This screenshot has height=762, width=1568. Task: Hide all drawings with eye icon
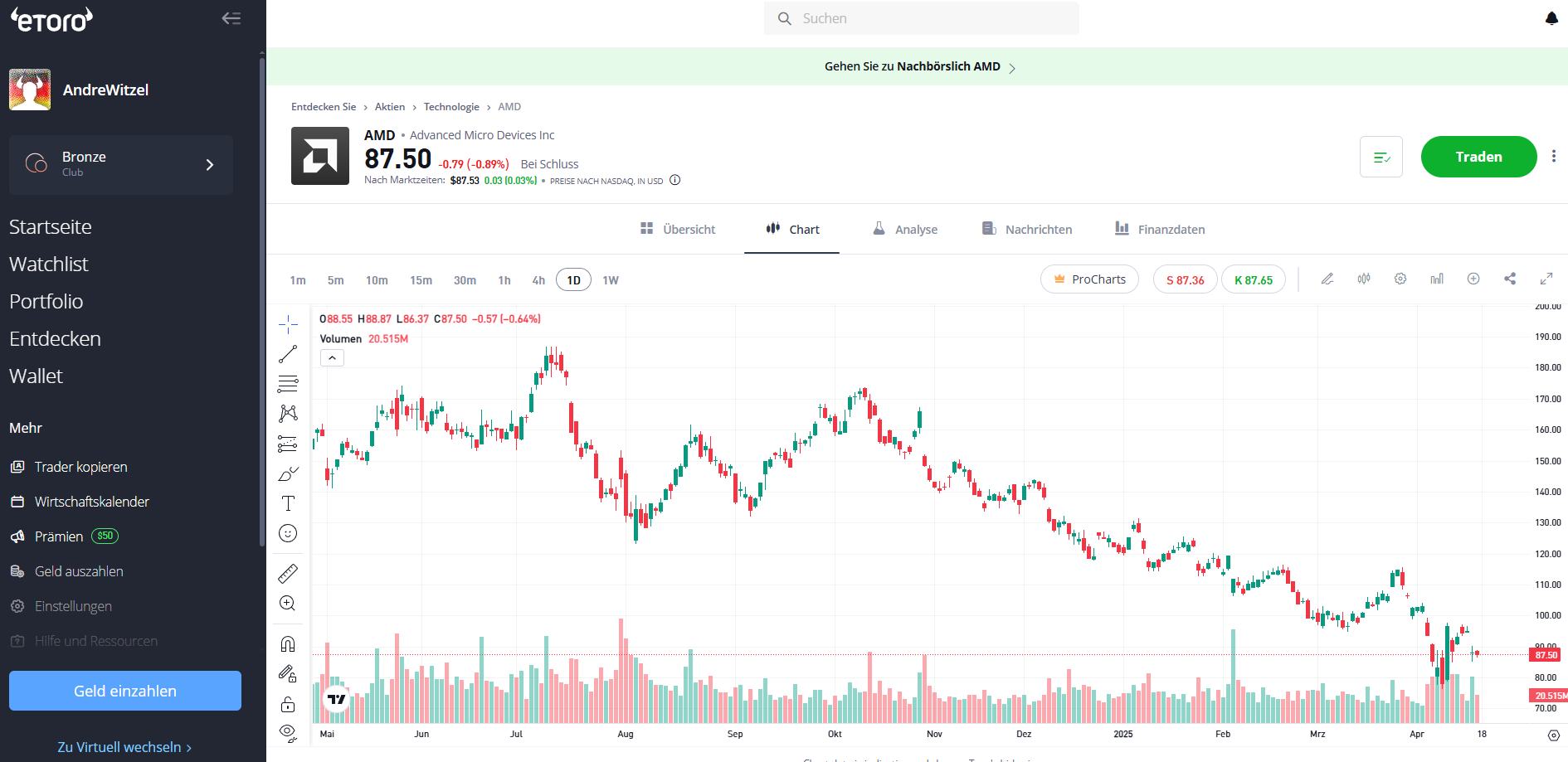(288, 732)
